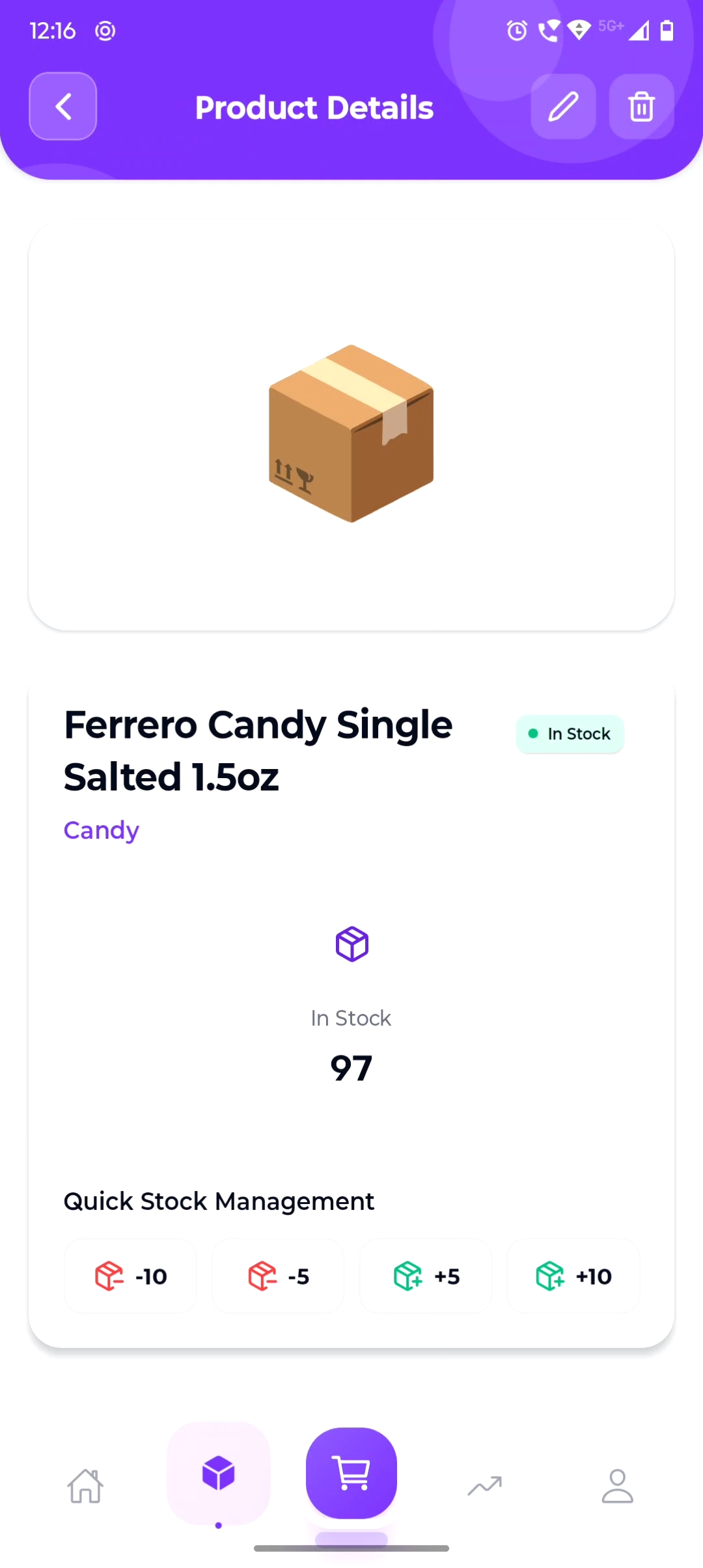Tap the Candy category link

tap(102, 830)
